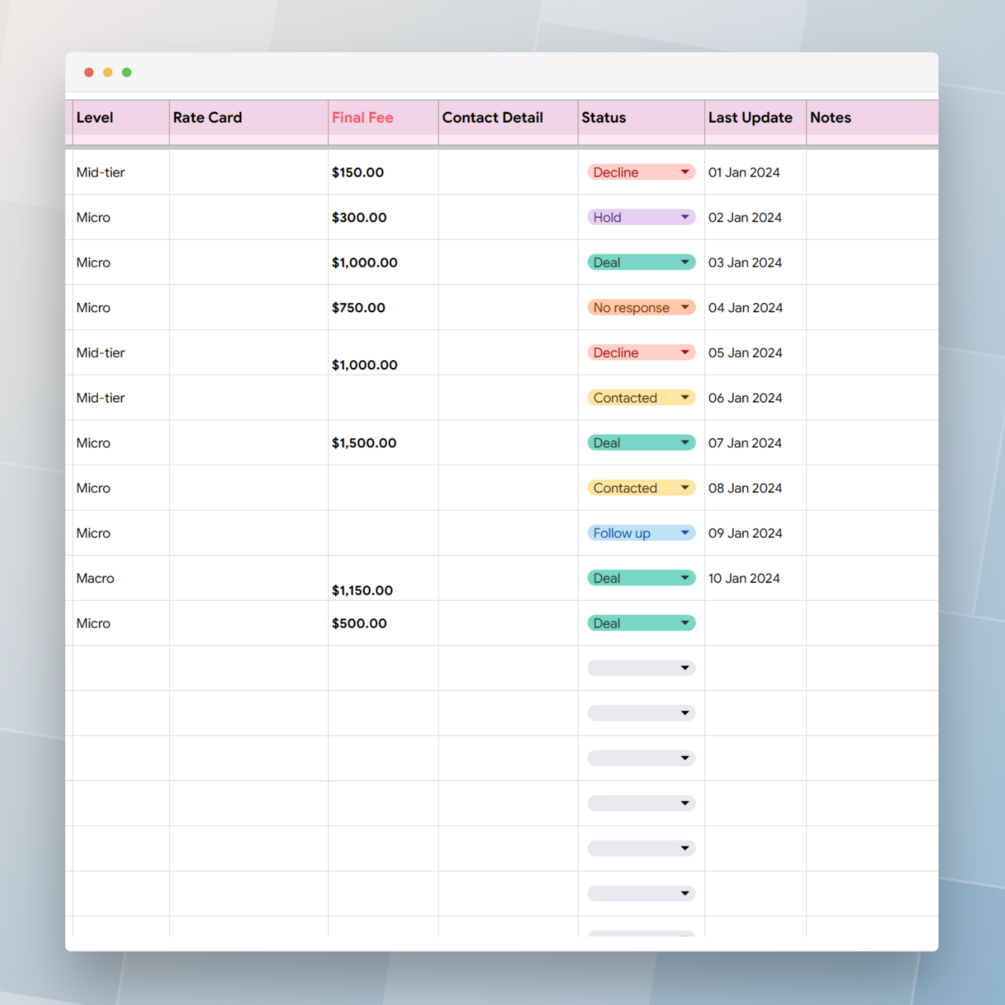The width and height of the screenshot is (1005, 1005).
Task: Open the Deal status dropdown for 03 Jan 2024
Action: coord(641,263)
